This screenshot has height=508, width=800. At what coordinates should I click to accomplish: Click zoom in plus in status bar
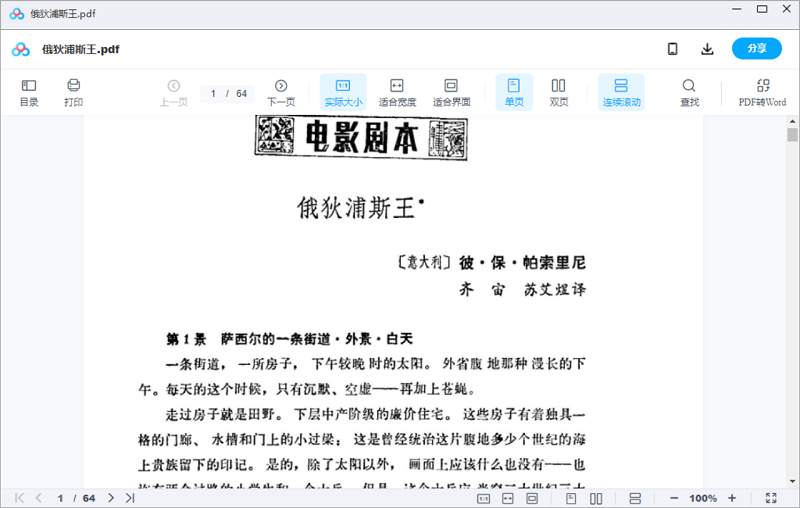[732, 498]
